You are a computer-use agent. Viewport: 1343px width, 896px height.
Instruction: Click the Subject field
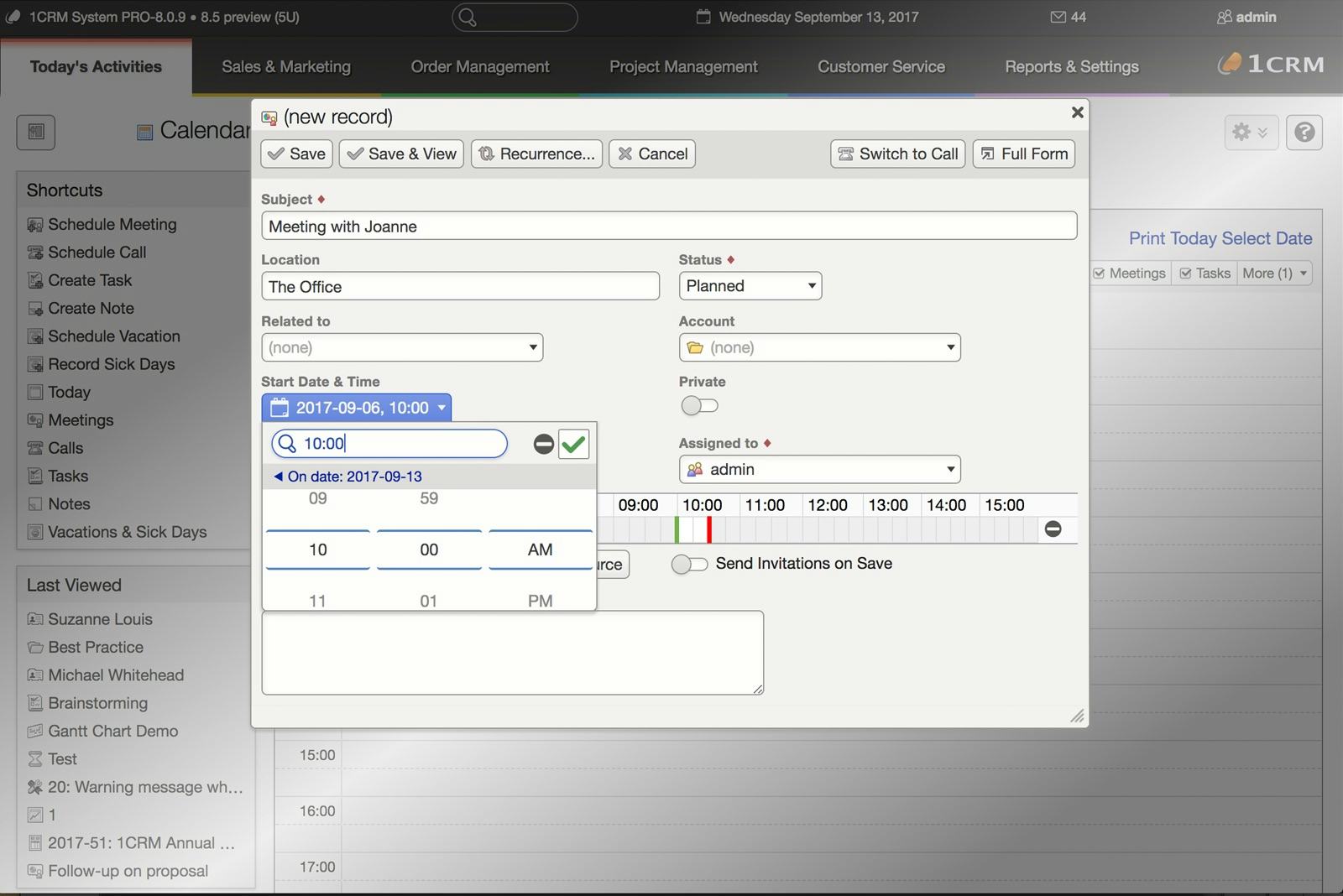point(669,226)
